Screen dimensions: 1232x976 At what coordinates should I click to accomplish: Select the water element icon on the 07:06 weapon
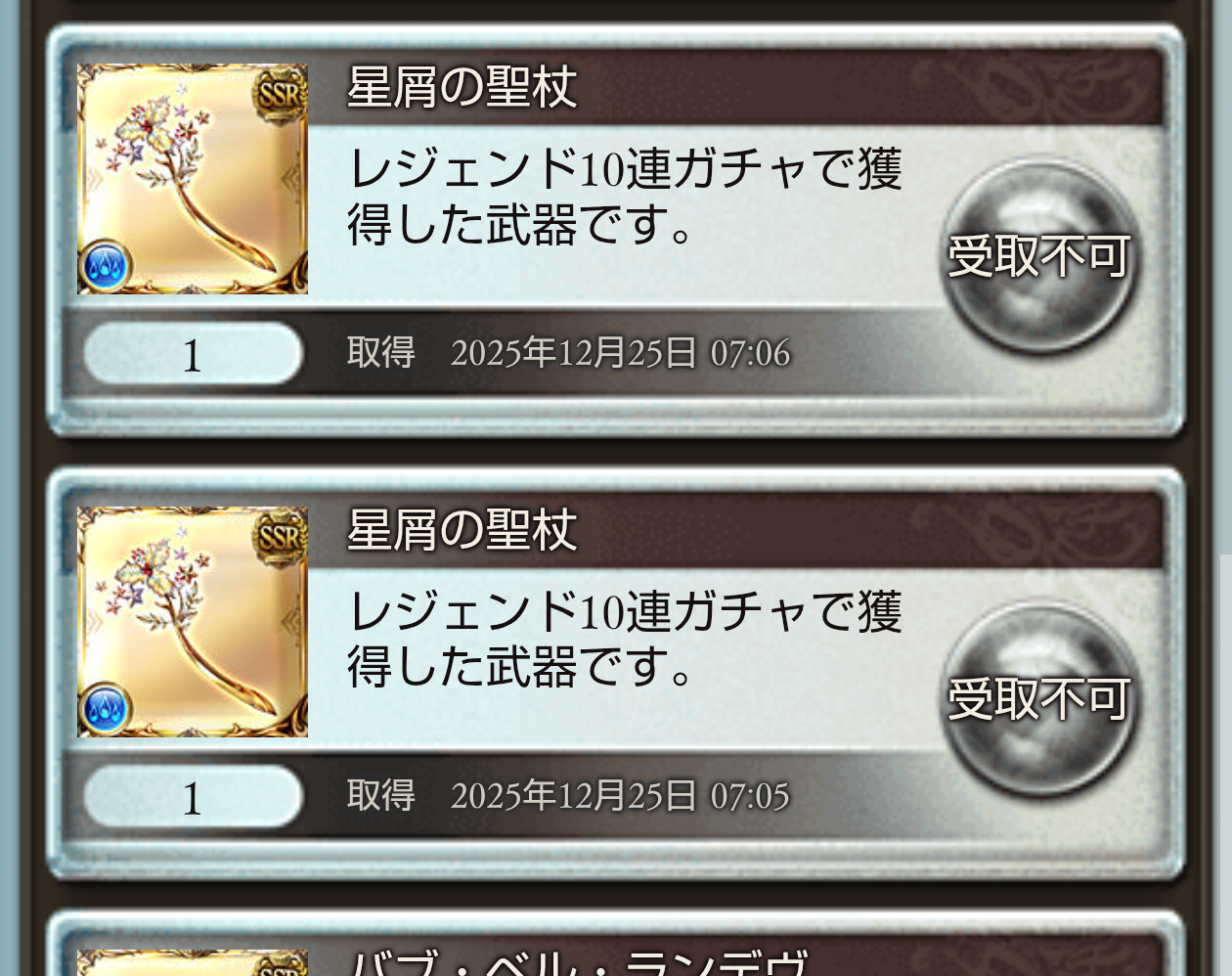tap(106, 266)
